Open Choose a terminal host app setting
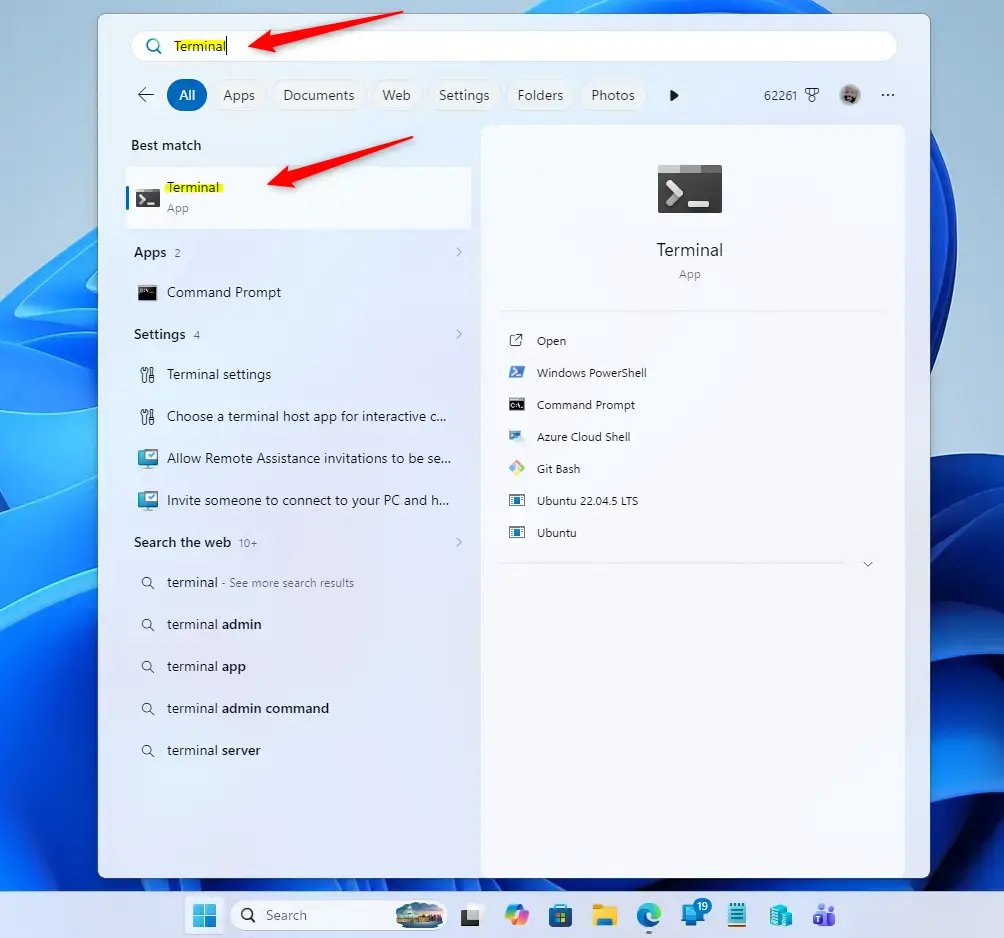This screenshot has height=938, width=1004. coord(298,417)
